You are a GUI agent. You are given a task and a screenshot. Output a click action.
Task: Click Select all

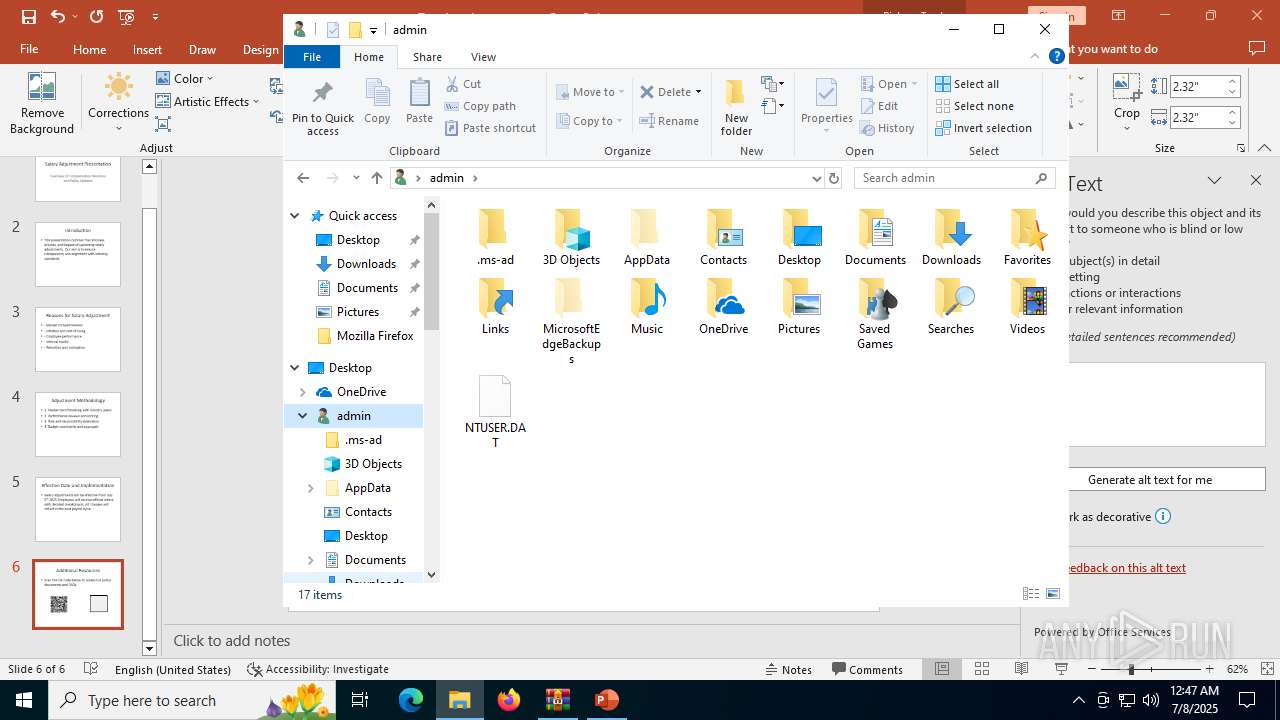click(x=967, y=84)
